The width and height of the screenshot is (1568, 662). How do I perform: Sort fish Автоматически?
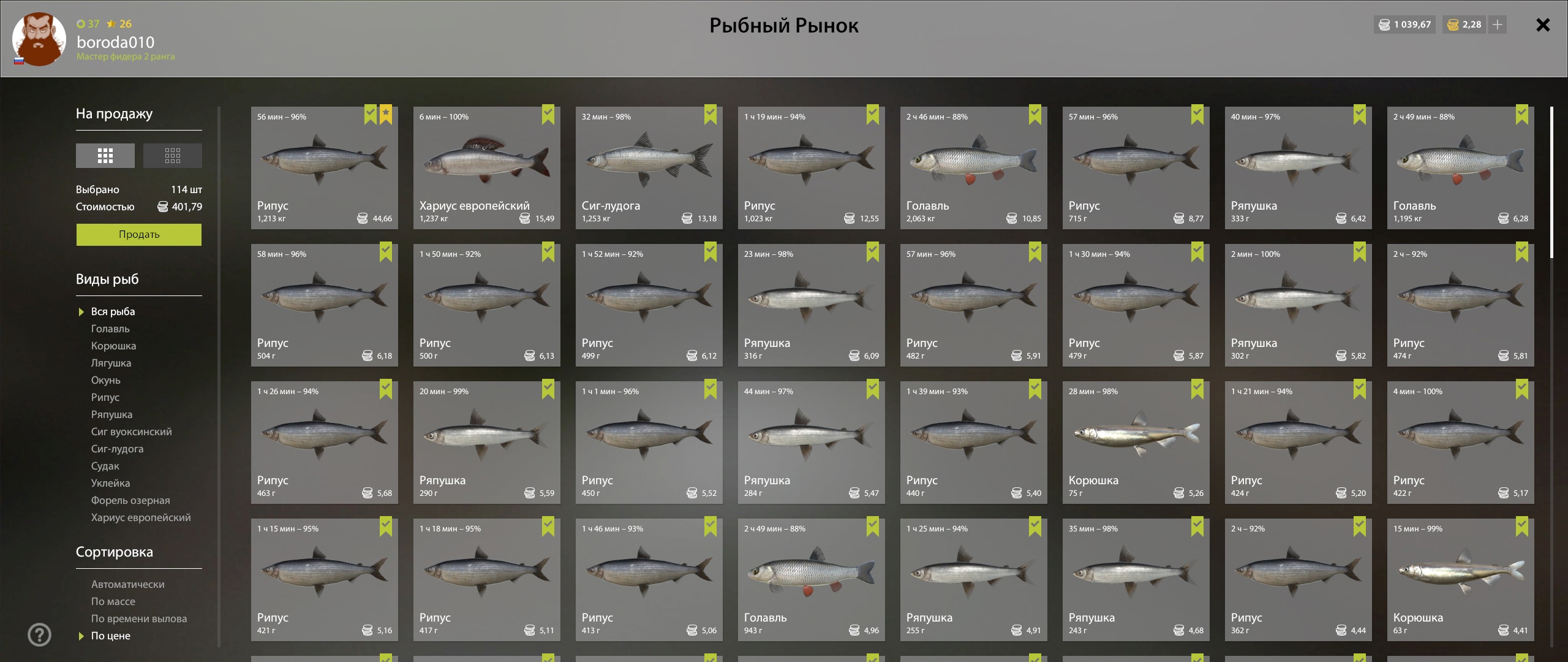click(x=128, y=584)
